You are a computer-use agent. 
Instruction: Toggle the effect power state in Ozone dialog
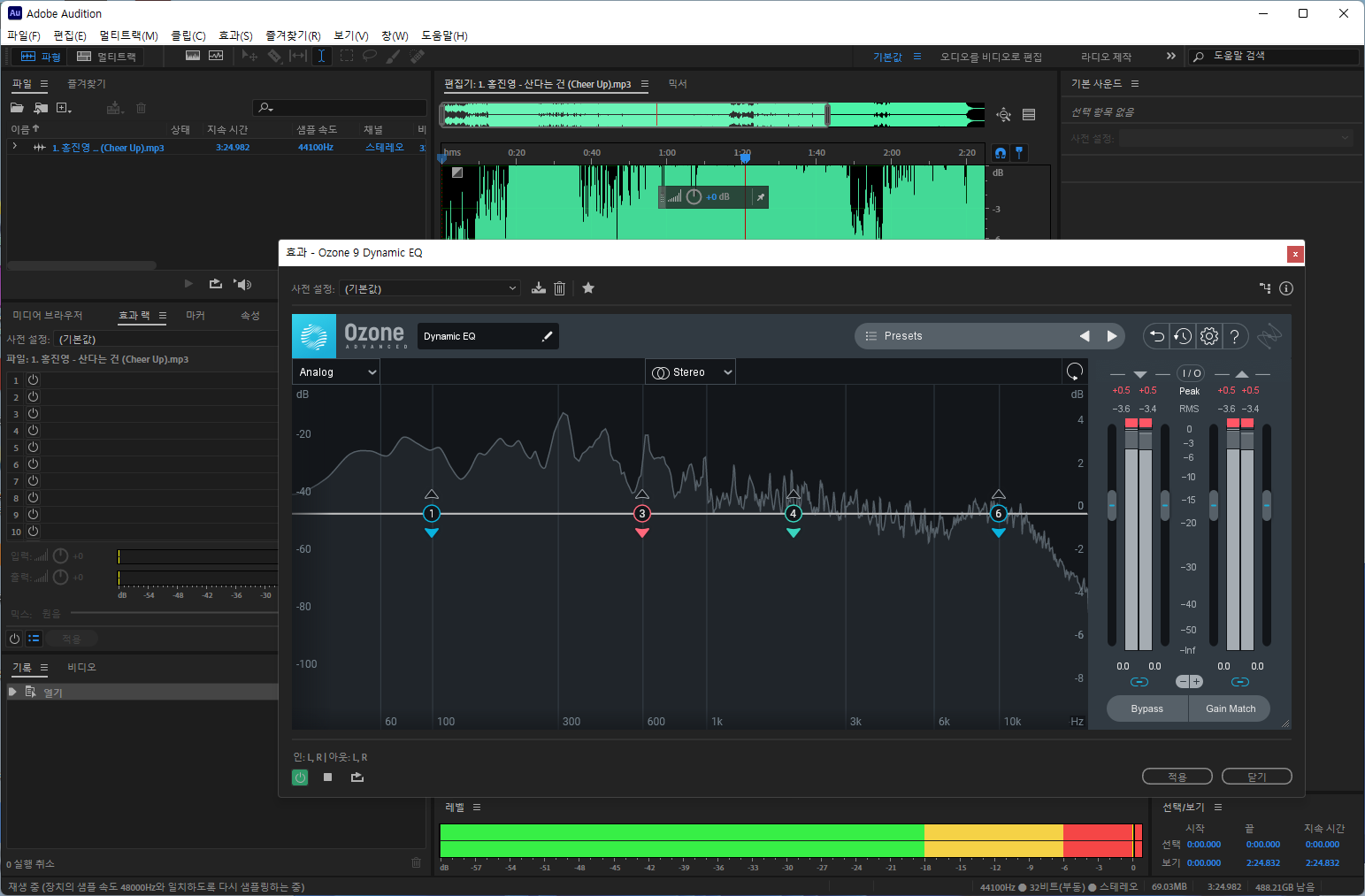300,777
